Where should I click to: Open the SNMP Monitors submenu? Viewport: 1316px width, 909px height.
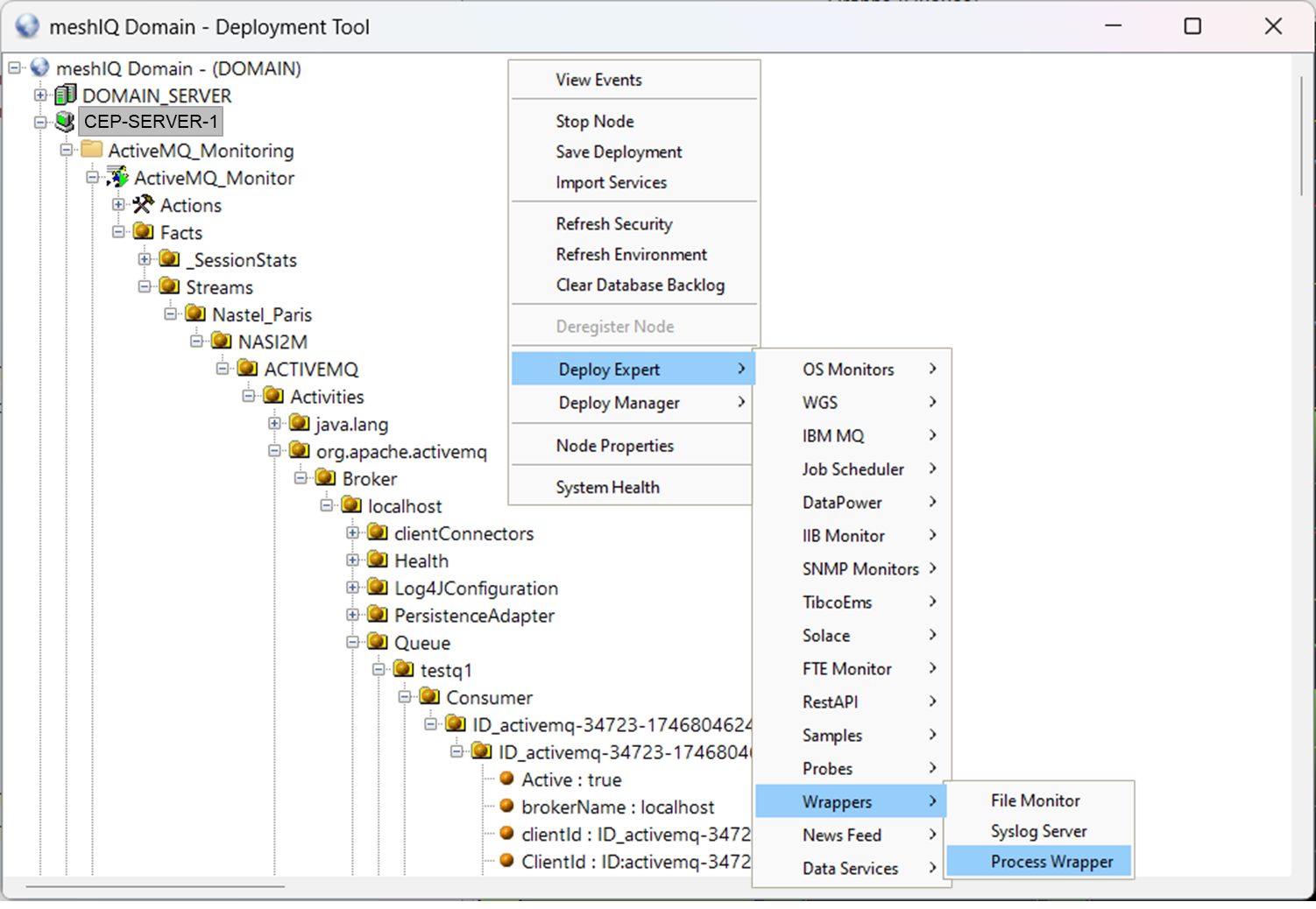tap(852, 569)
